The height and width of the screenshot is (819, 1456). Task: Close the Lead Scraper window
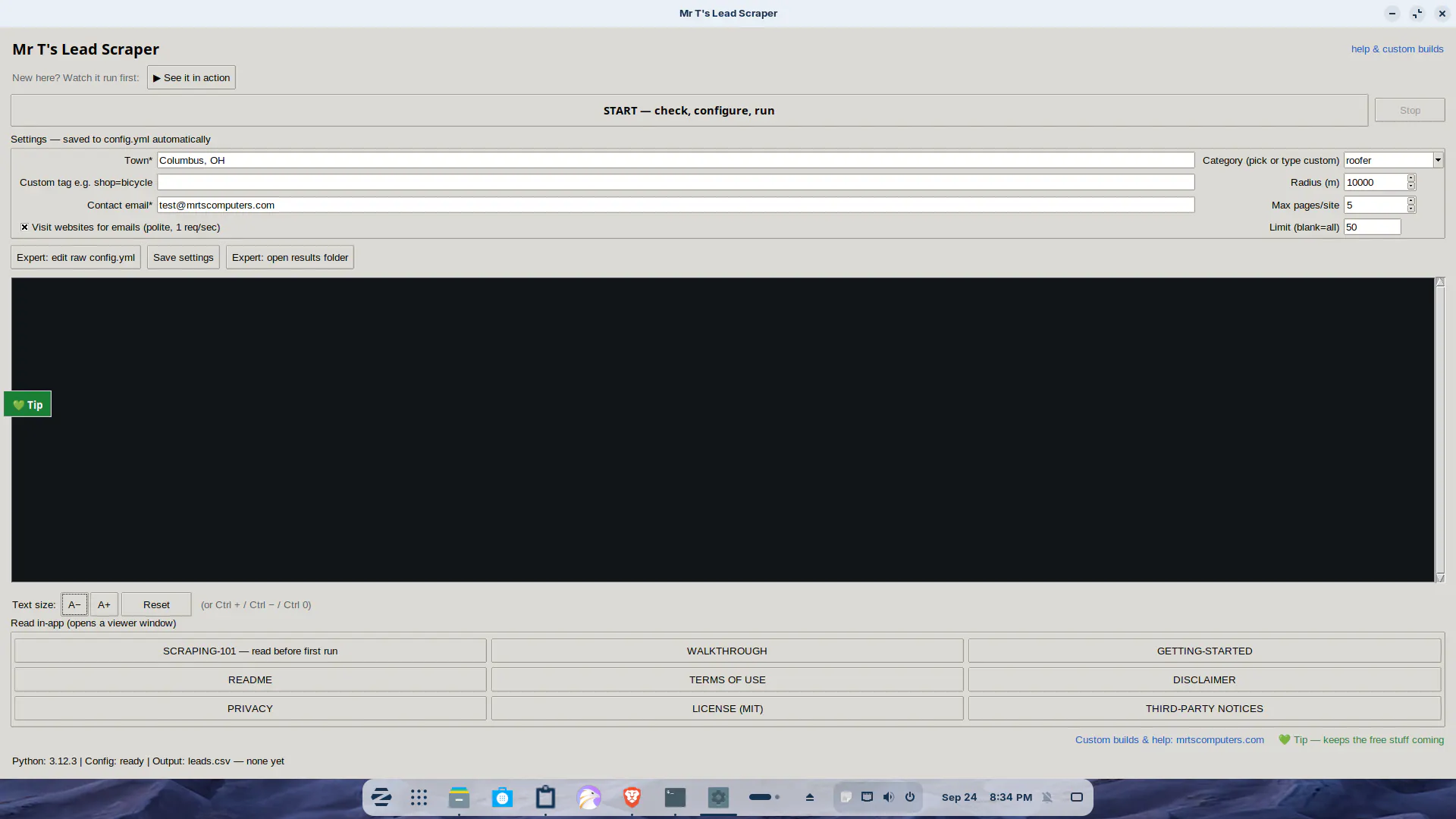(1442, 14)
